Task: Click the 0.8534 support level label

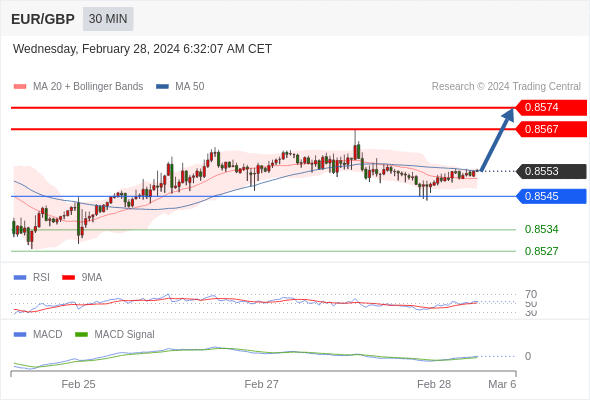Action: click(x=541, y=229)
